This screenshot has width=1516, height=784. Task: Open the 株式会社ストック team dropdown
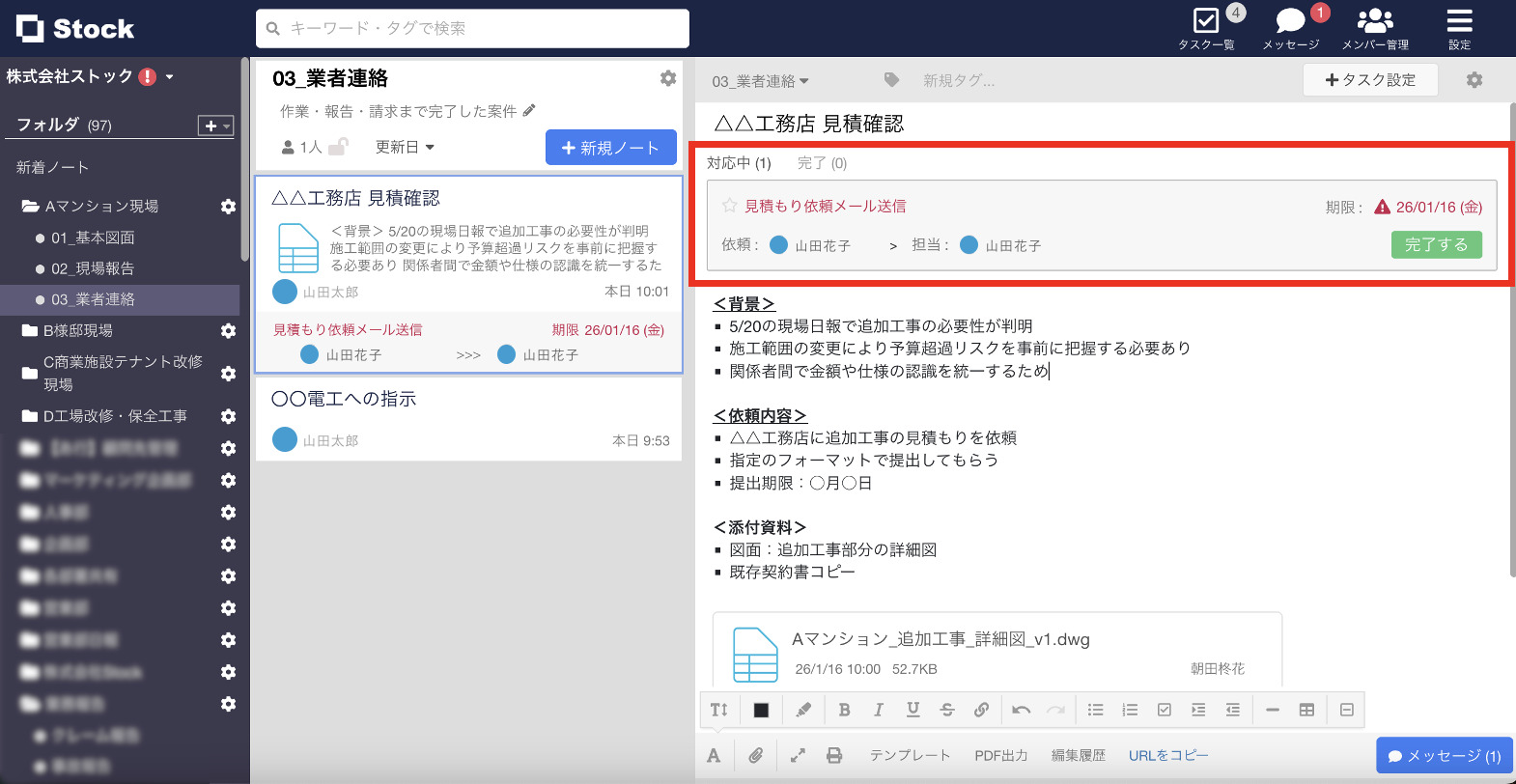170,76
